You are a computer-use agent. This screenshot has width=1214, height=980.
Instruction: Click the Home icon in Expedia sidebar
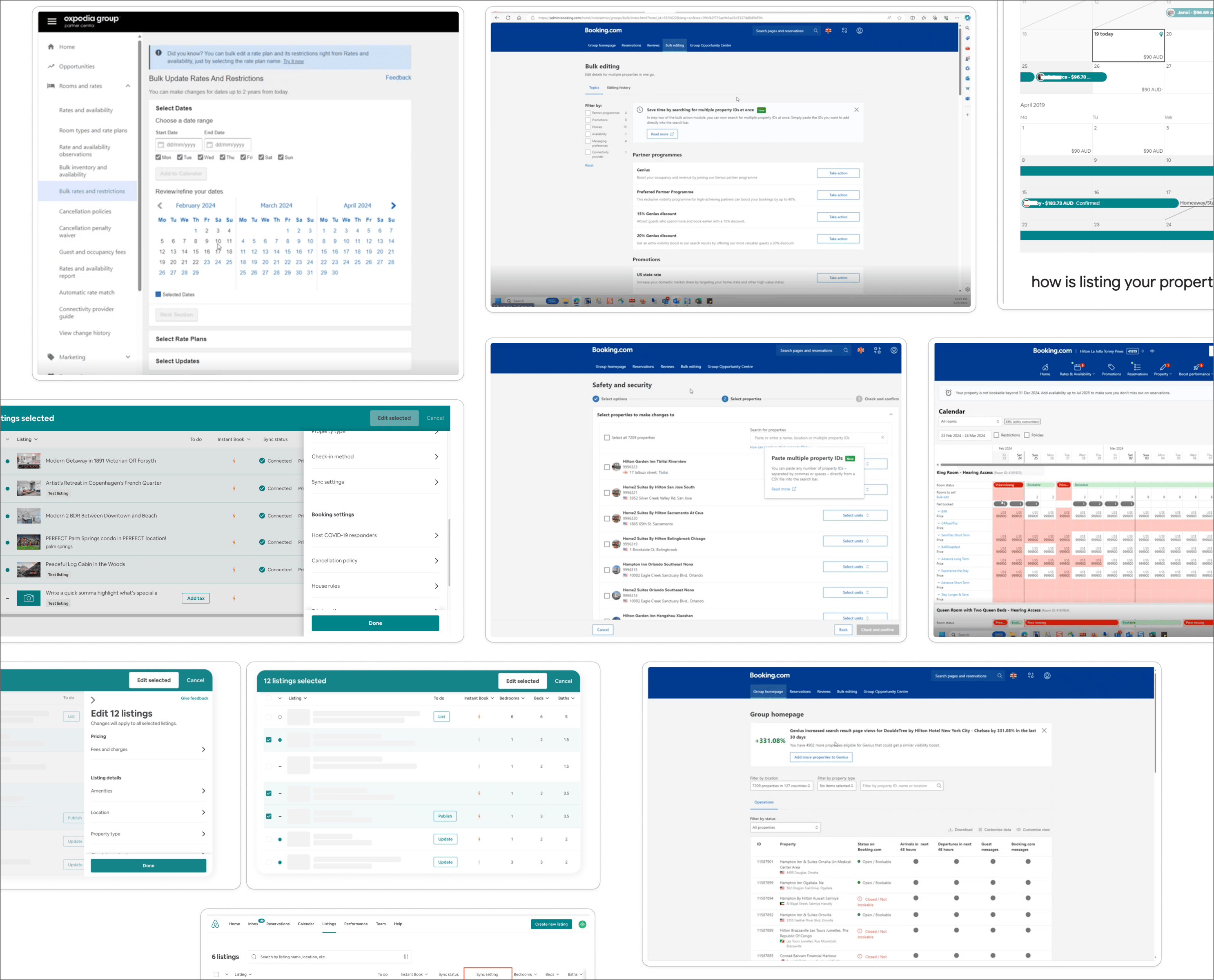click(51, 47)
